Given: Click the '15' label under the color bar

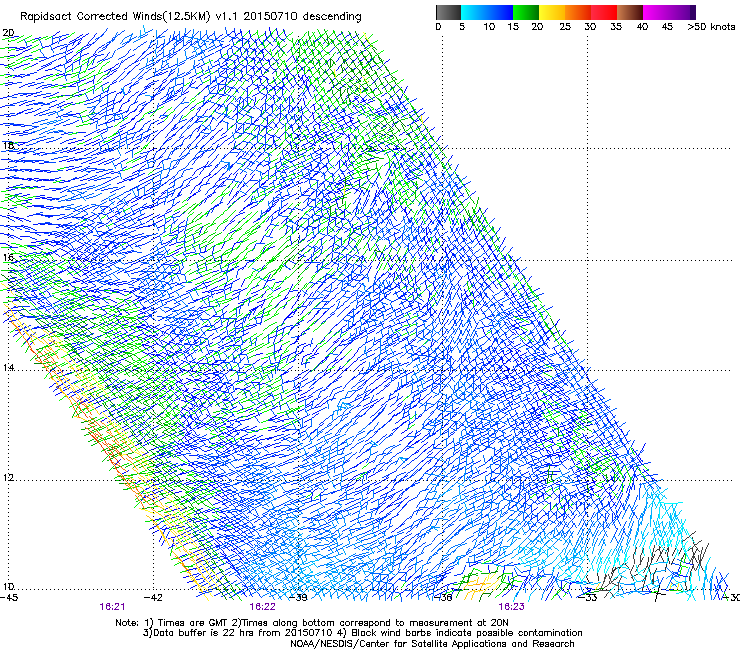Looking at the screenshot, I should pos(513,27).
